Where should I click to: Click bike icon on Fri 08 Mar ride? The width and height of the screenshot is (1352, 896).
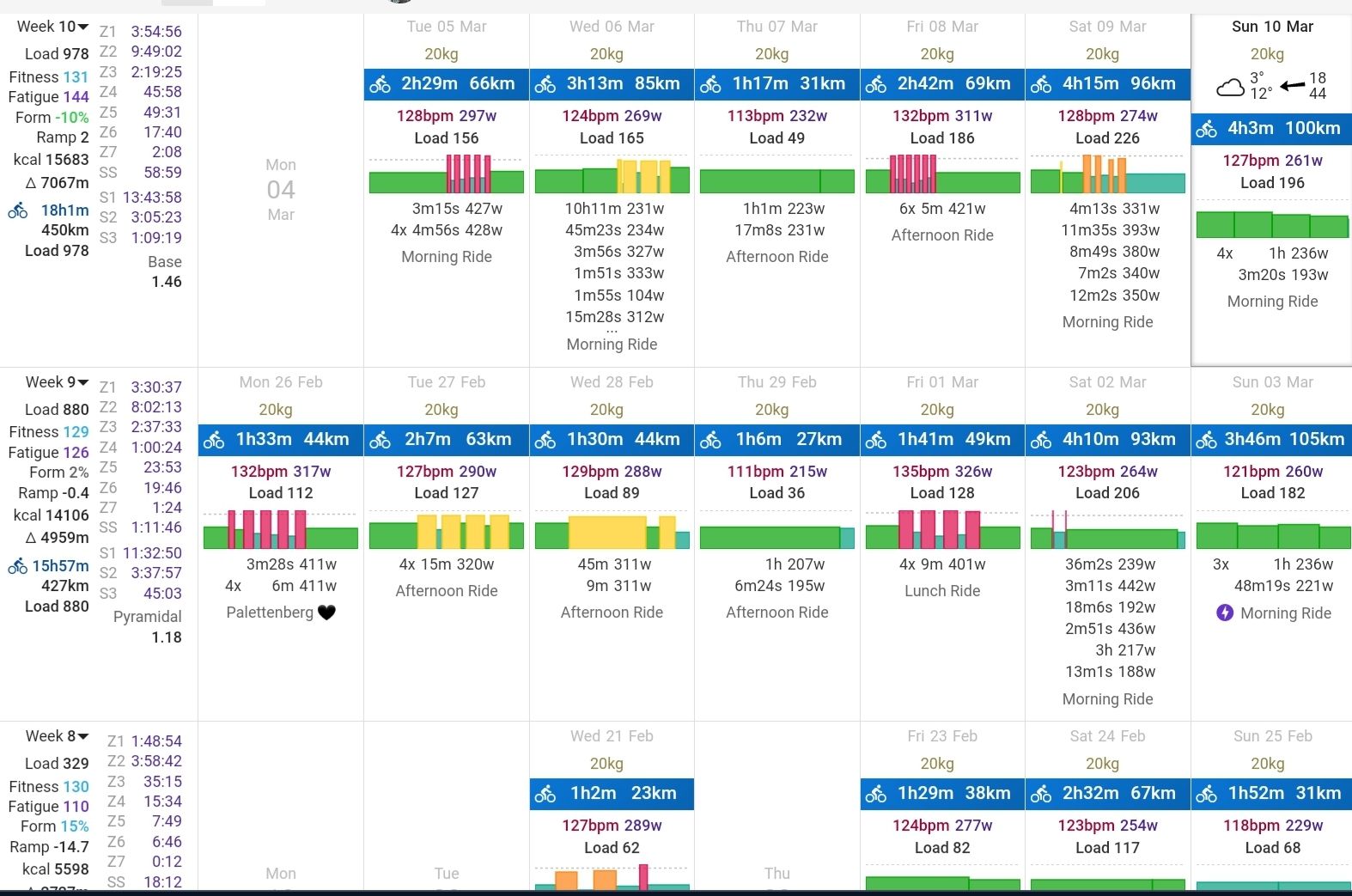(x=876, y=84)
